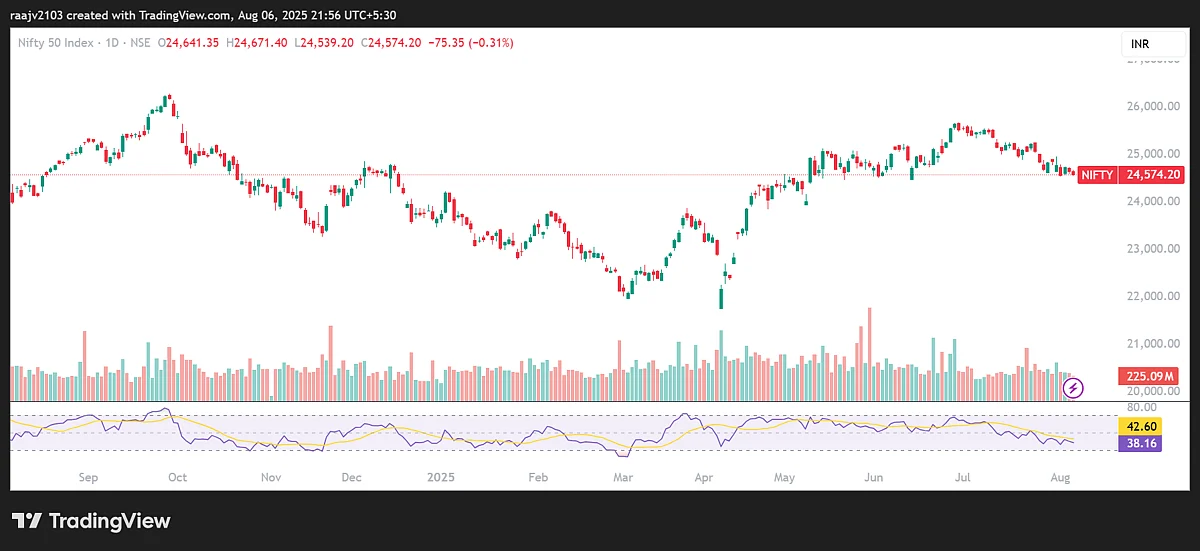This screenshot has height=551, width=1200.
Task: Click the 24,574.20 current price label
Action: click(x=1152, y=174)
